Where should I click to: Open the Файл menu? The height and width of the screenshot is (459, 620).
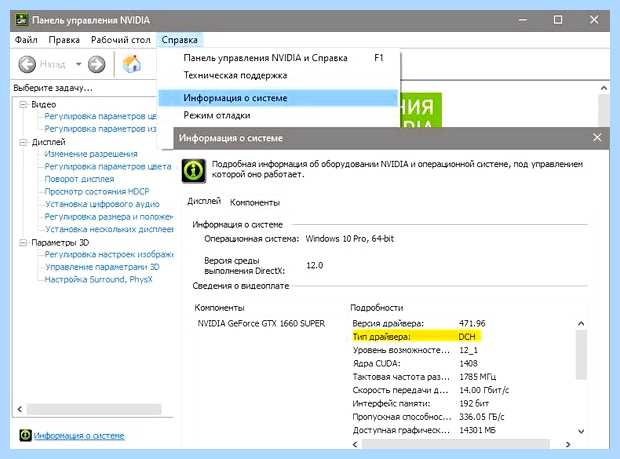tap(26, 40)
